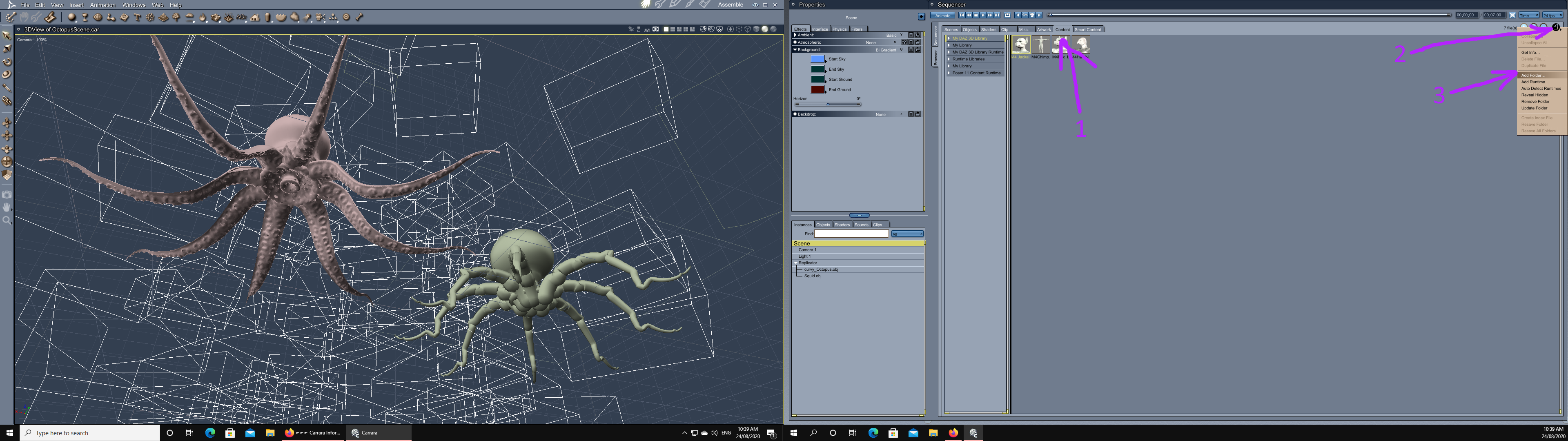Select the camera icon in top toolbar
The width and height of the screenshot is (1568, 441).
click(320, 17)
